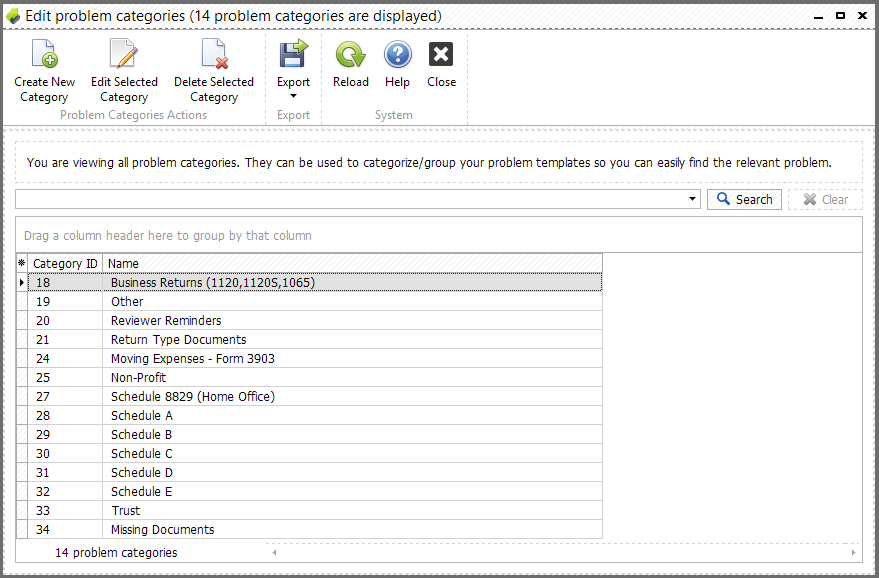Click the Create New Category icon

pos(44,54)
